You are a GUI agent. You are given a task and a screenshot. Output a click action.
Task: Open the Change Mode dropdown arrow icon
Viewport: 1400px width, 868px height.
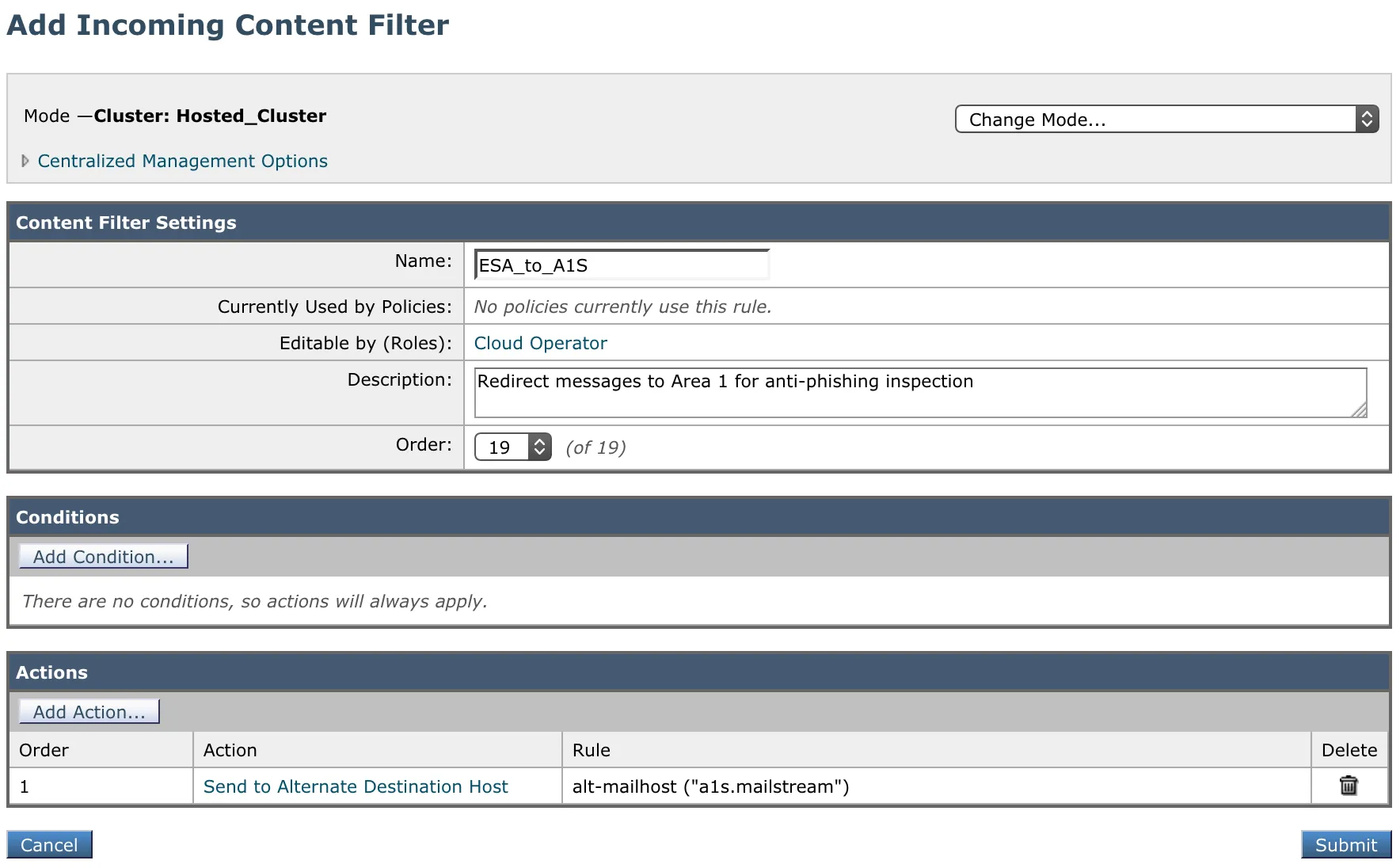1368,119
